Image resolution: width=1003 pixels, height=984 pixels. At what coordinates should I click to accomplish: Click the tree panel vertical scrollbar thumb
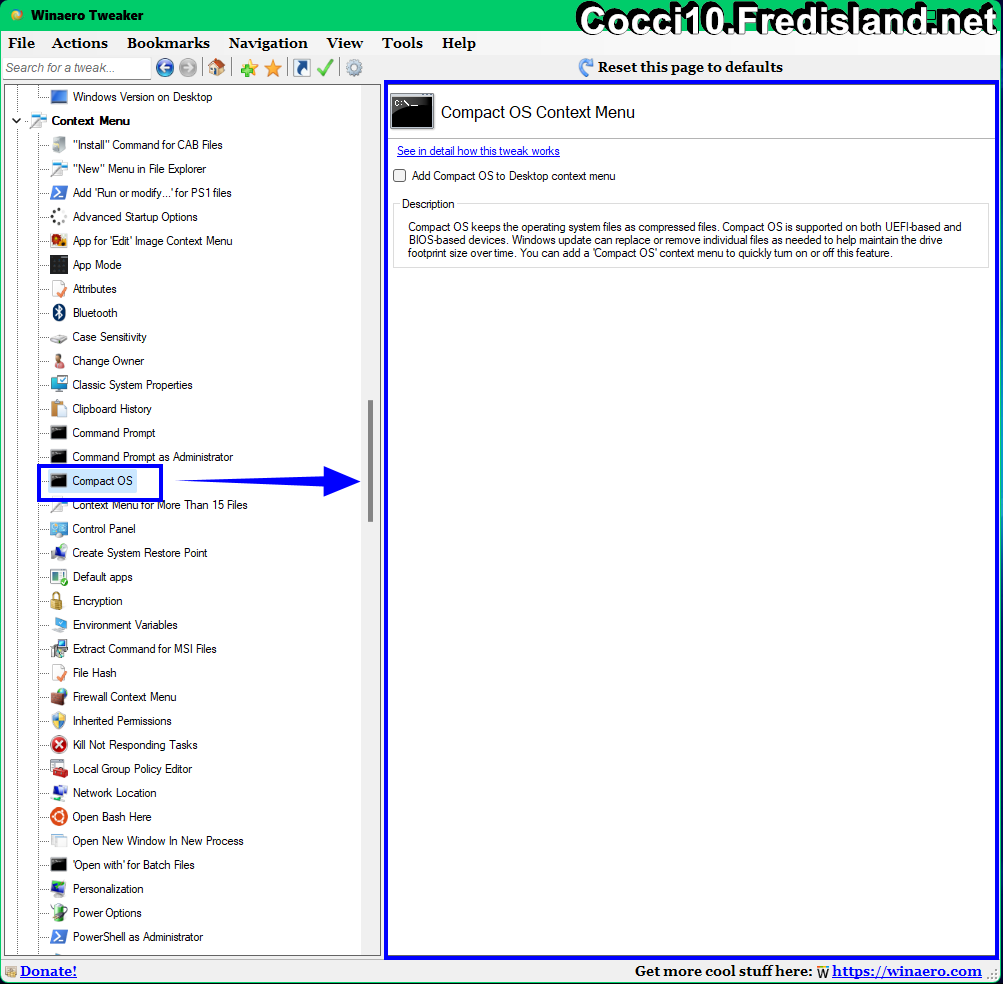(370, 461)
